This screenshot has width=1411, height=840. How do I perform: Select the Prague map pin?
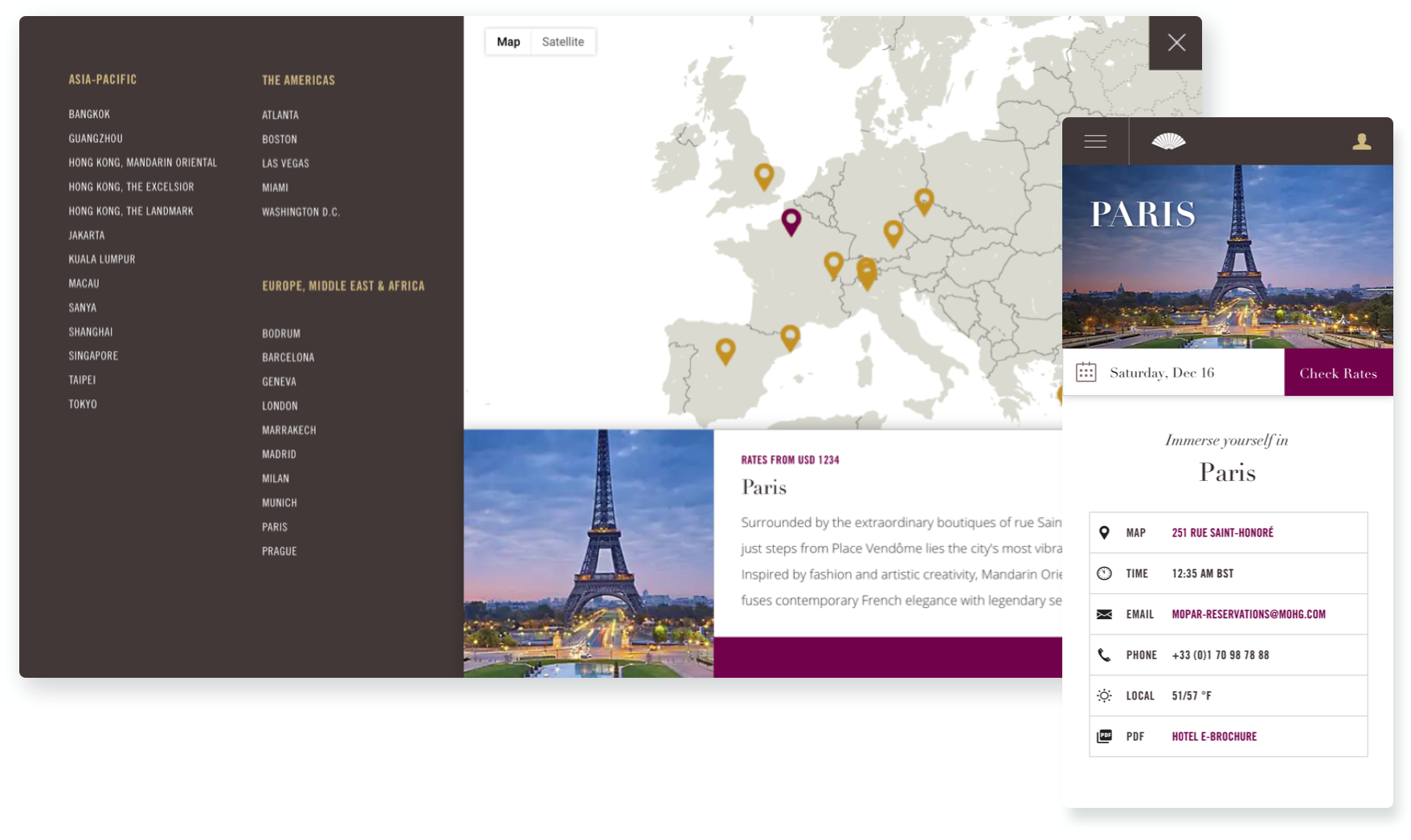[x=924, y=202]
